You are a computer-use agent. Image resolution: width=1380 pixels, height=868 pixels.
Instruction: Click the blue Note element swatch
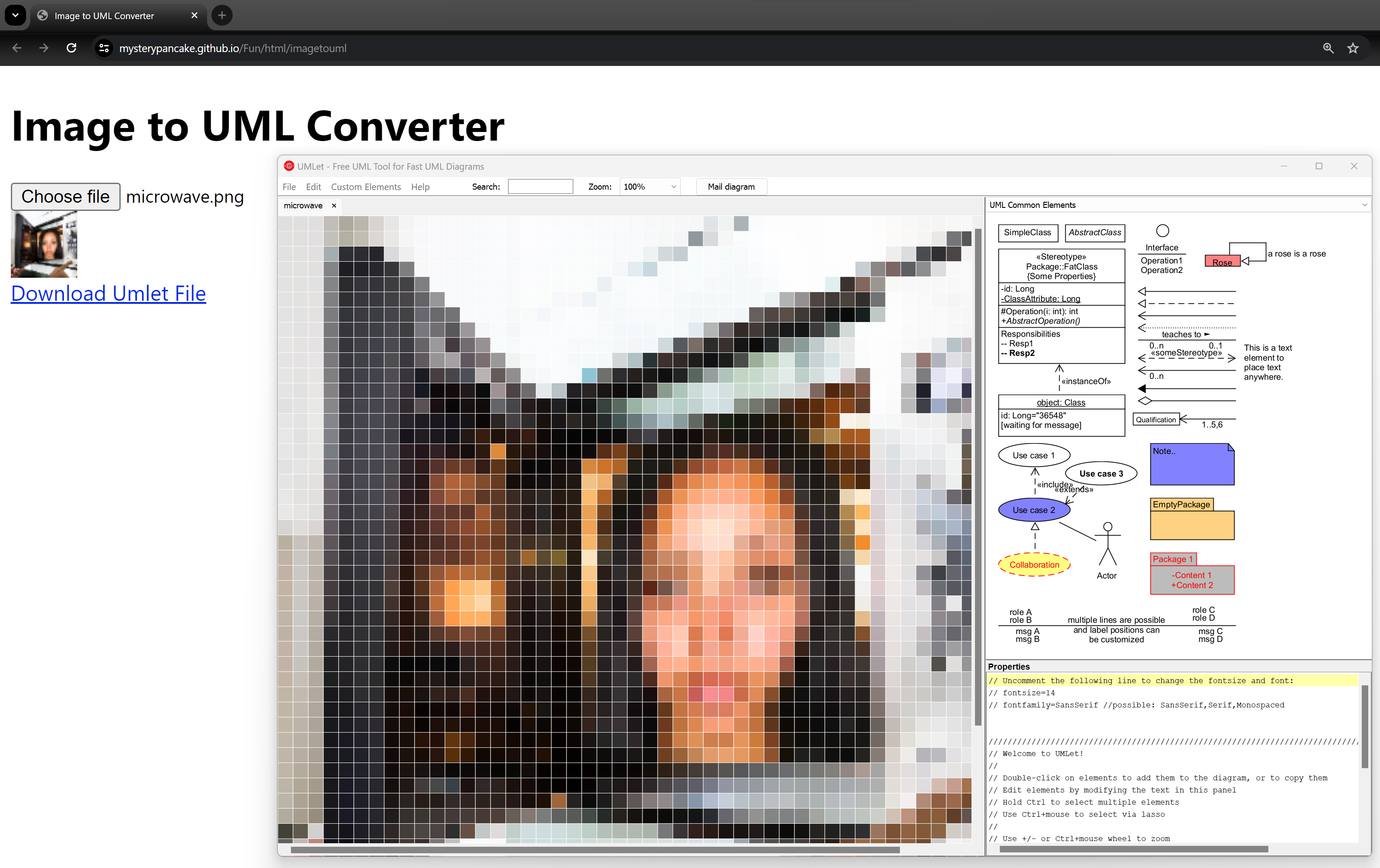click(x=1192, y=465)
